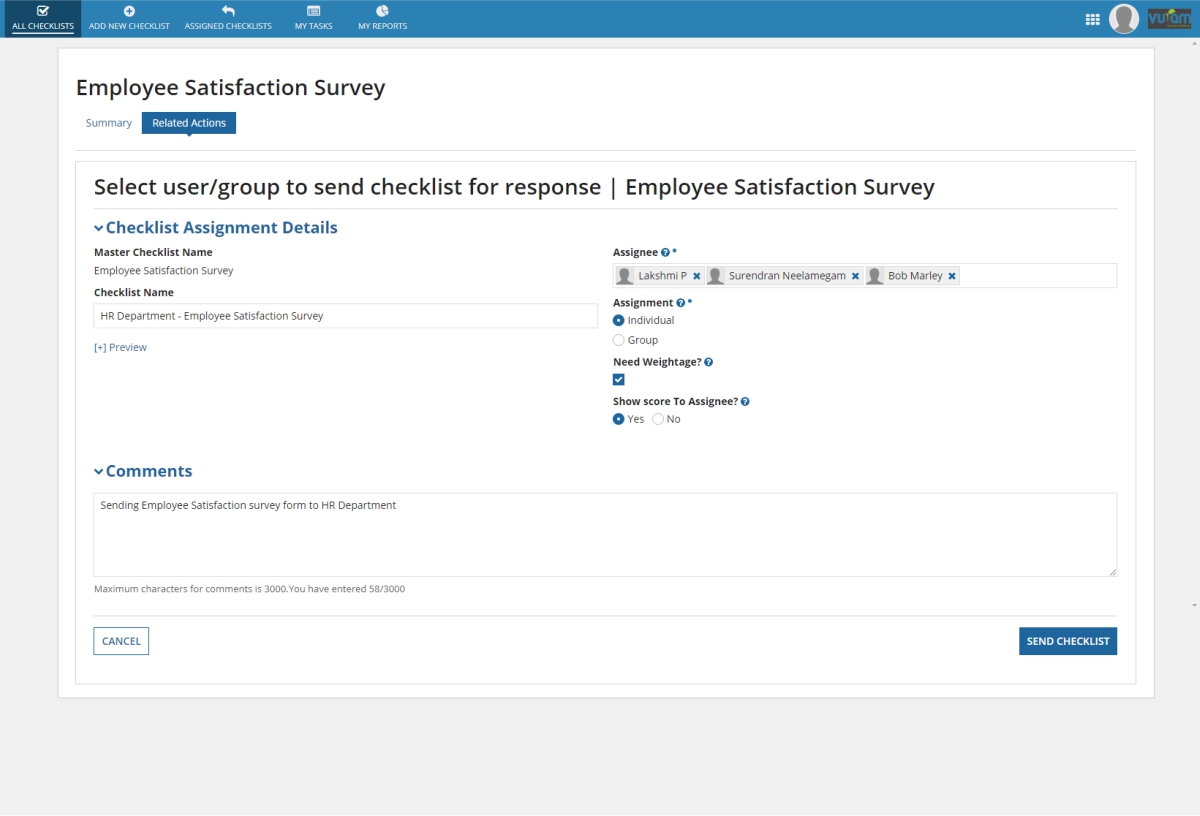Click the user profile avatar
The height and width of the screenshot is (816, 1200).
pyautogui.click(x=1124, y=19)
